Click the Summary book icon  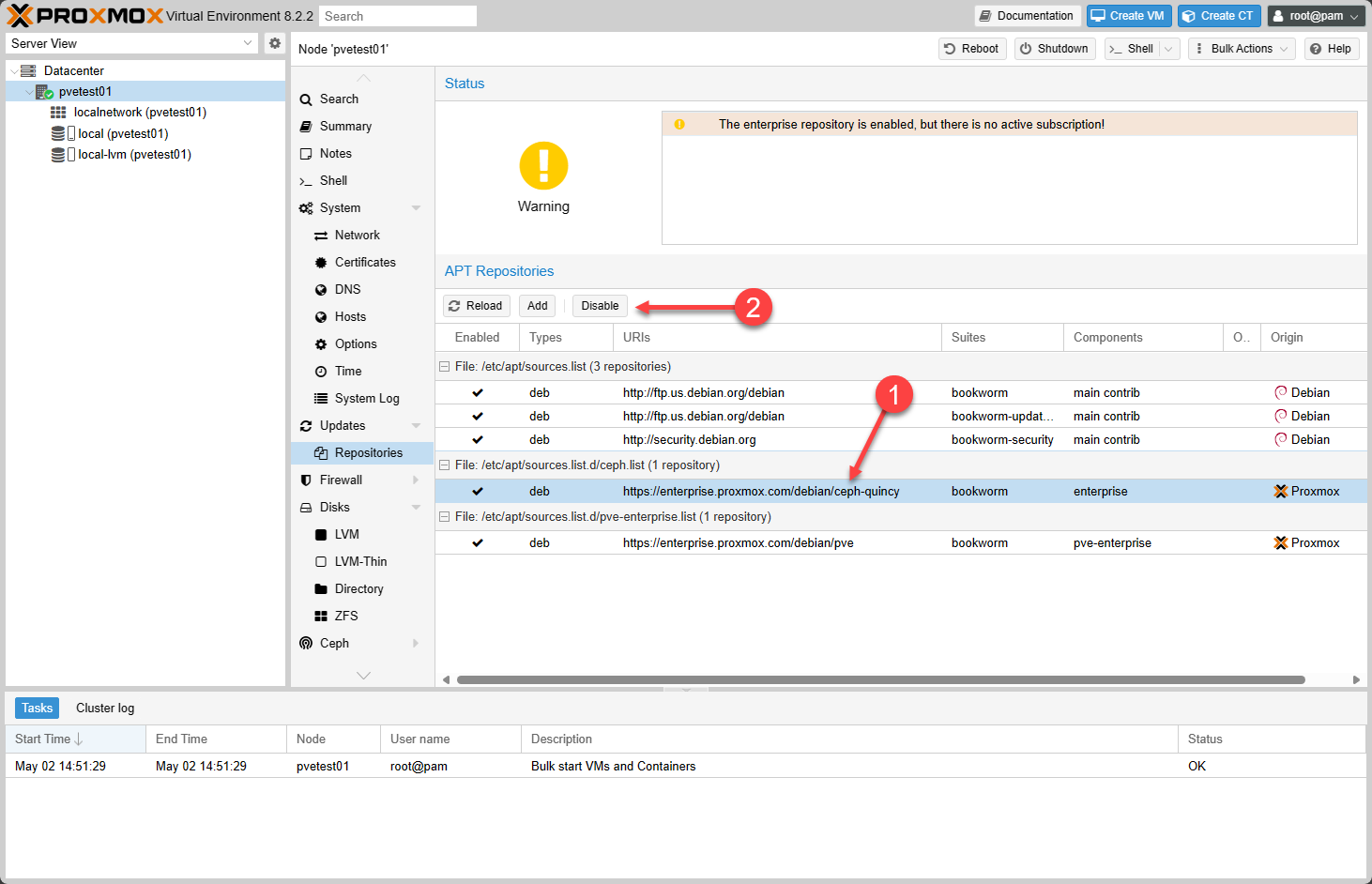point(306,127)
